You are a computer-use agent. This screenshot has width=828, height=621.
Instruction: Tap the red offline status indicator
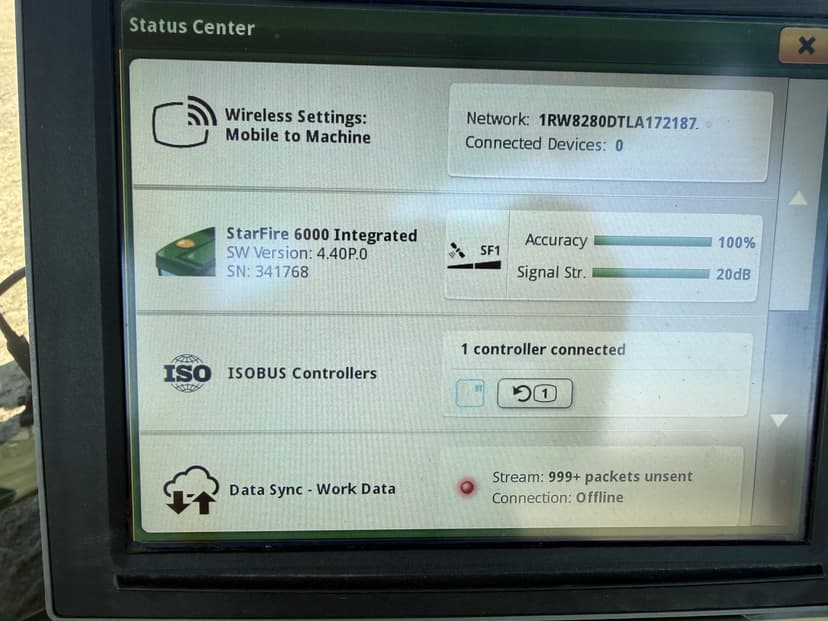466,487
